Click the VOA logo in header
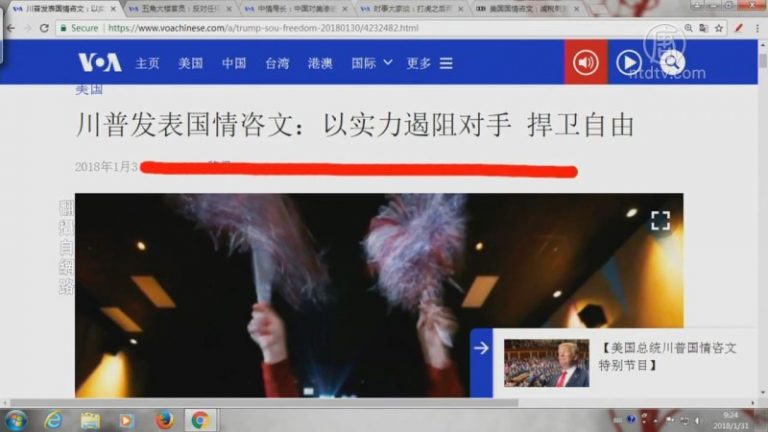Image resolution: width=768 pixels, height=432 pixels. (x=100, y=62)
